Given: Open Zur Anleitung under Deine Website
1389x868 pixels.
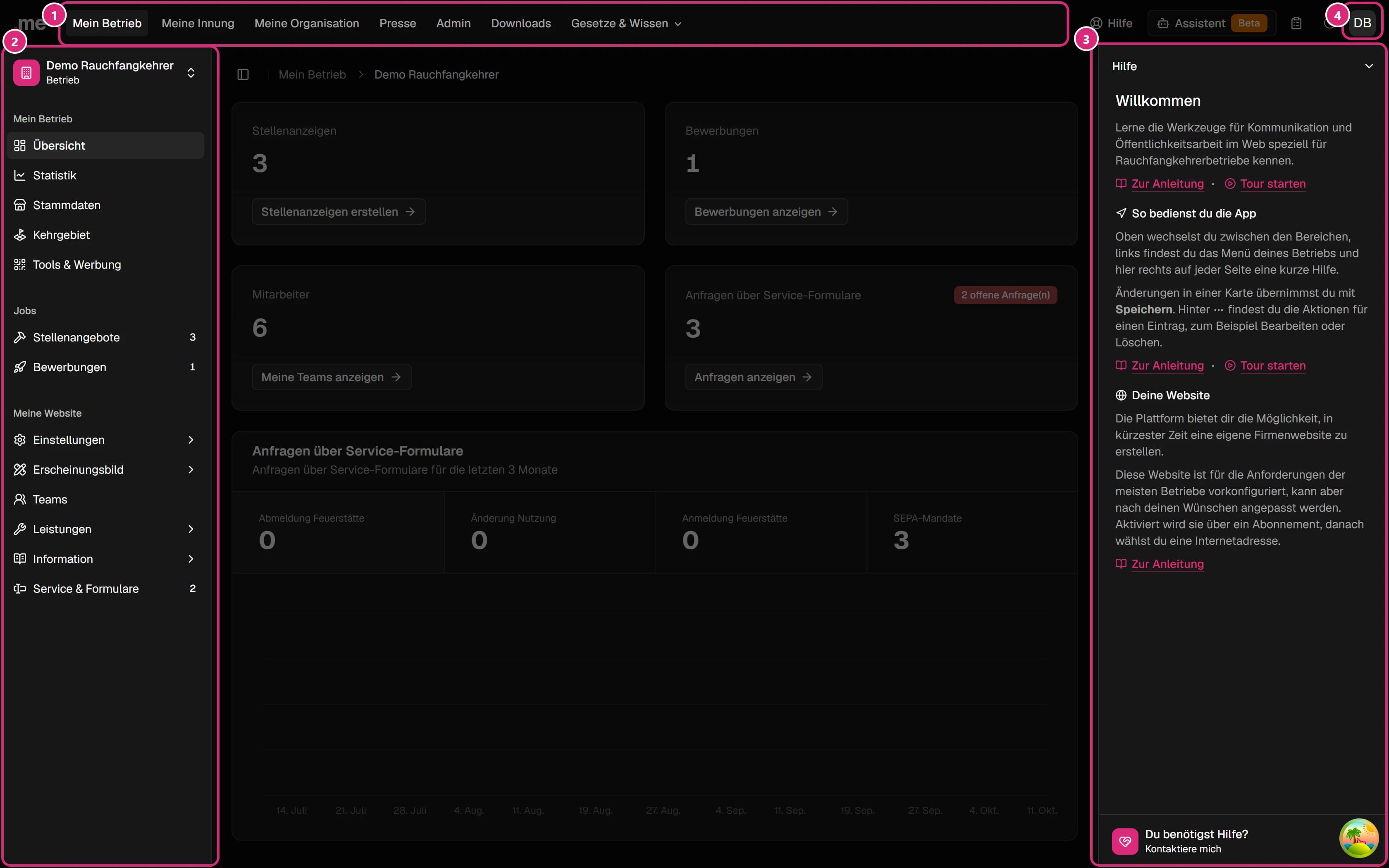Looking at the screenshot, I should 1160,564.
